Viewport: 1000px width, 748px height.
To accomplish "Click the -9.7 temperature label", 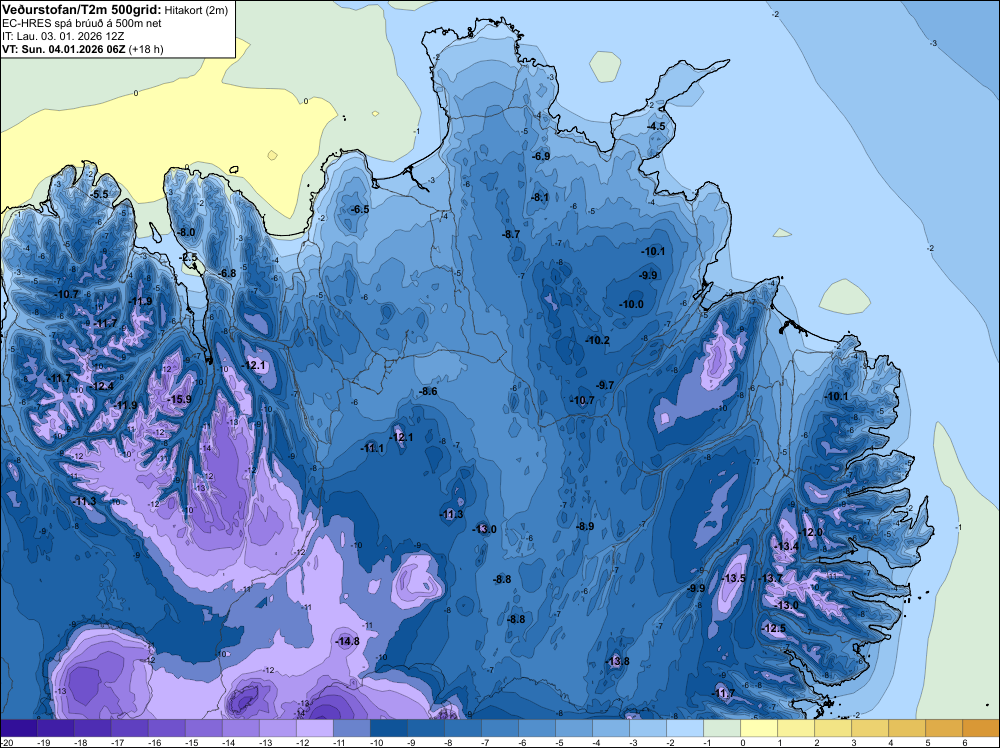I will coord(605,385).
